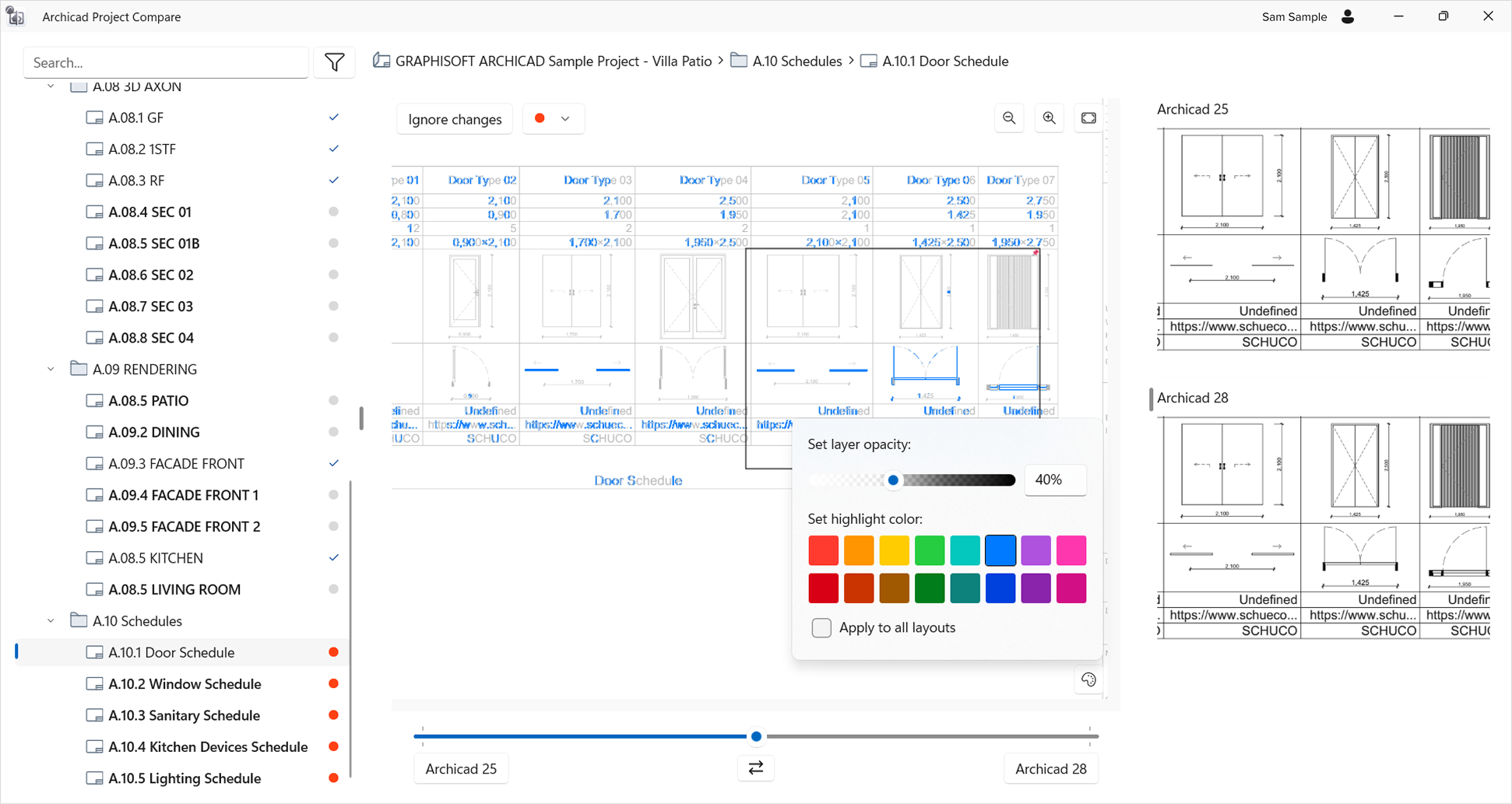The width and height of the screenshot is (1512, 804).
Task: Open the Sam Sample user profile icon
Action: point(1348,16)
